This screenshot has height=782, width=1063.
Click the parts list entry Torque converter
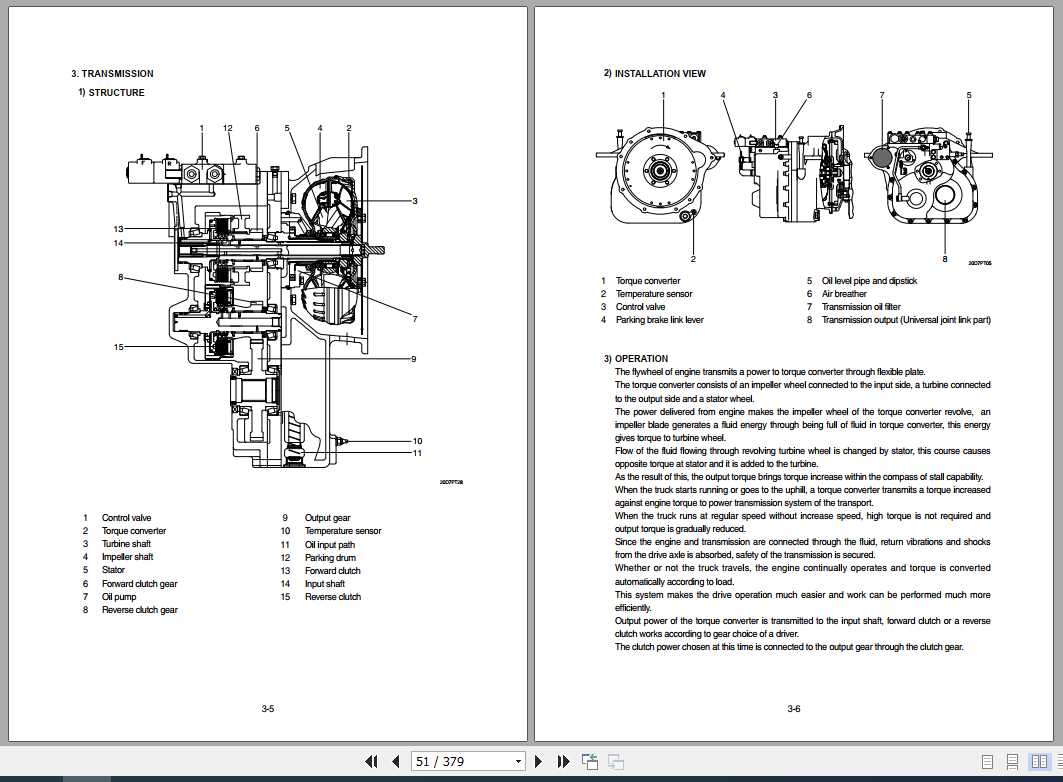point(135,531)
